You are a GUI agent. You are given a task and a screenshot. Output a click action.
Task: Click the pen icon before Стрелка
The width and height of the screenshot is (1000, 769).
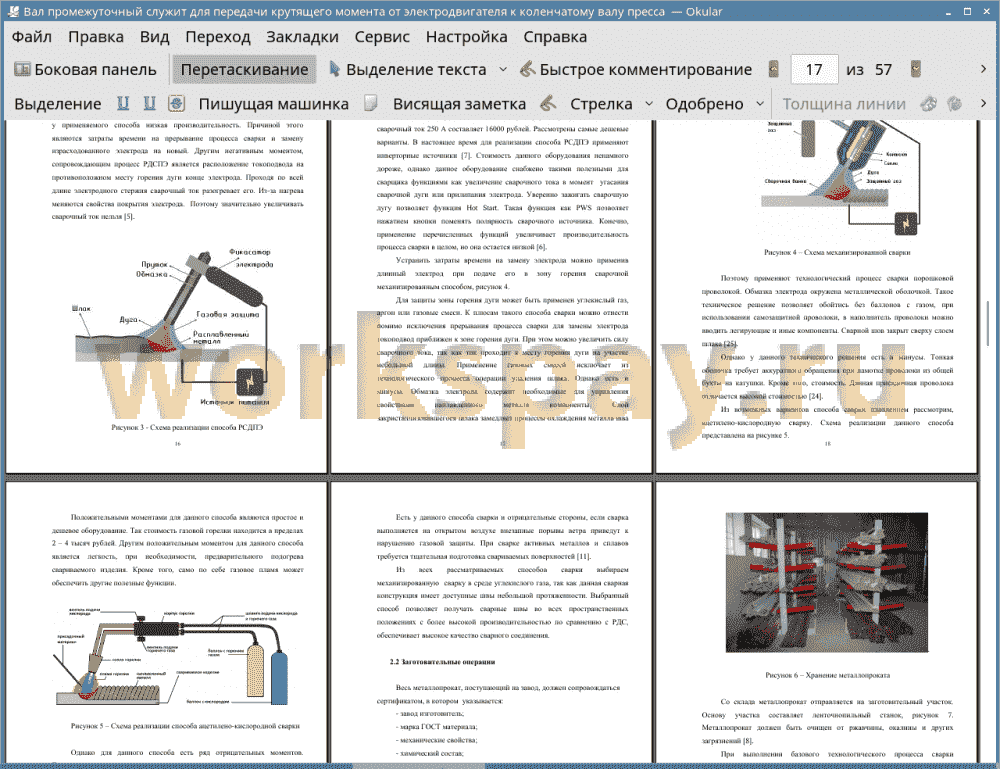coord(548,103)
